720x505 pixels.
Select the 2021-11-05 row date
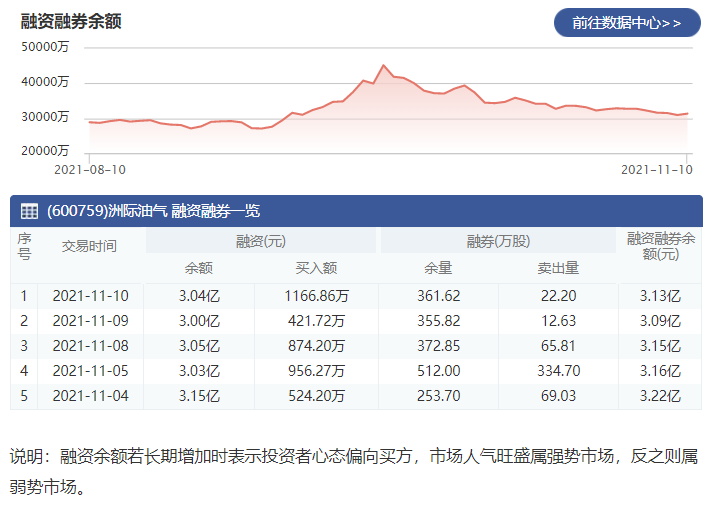click(x=90, y=370)
